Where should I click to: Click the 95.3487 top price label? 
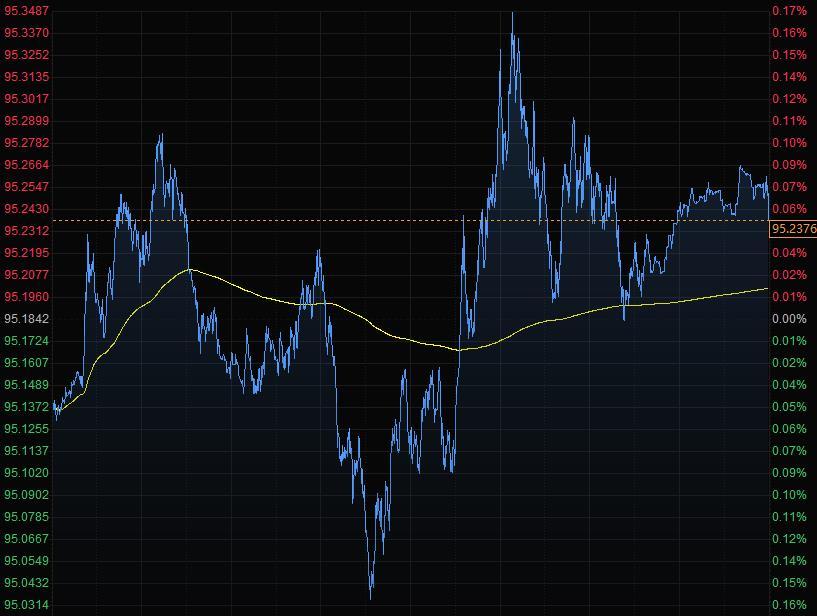coord(27,11)
